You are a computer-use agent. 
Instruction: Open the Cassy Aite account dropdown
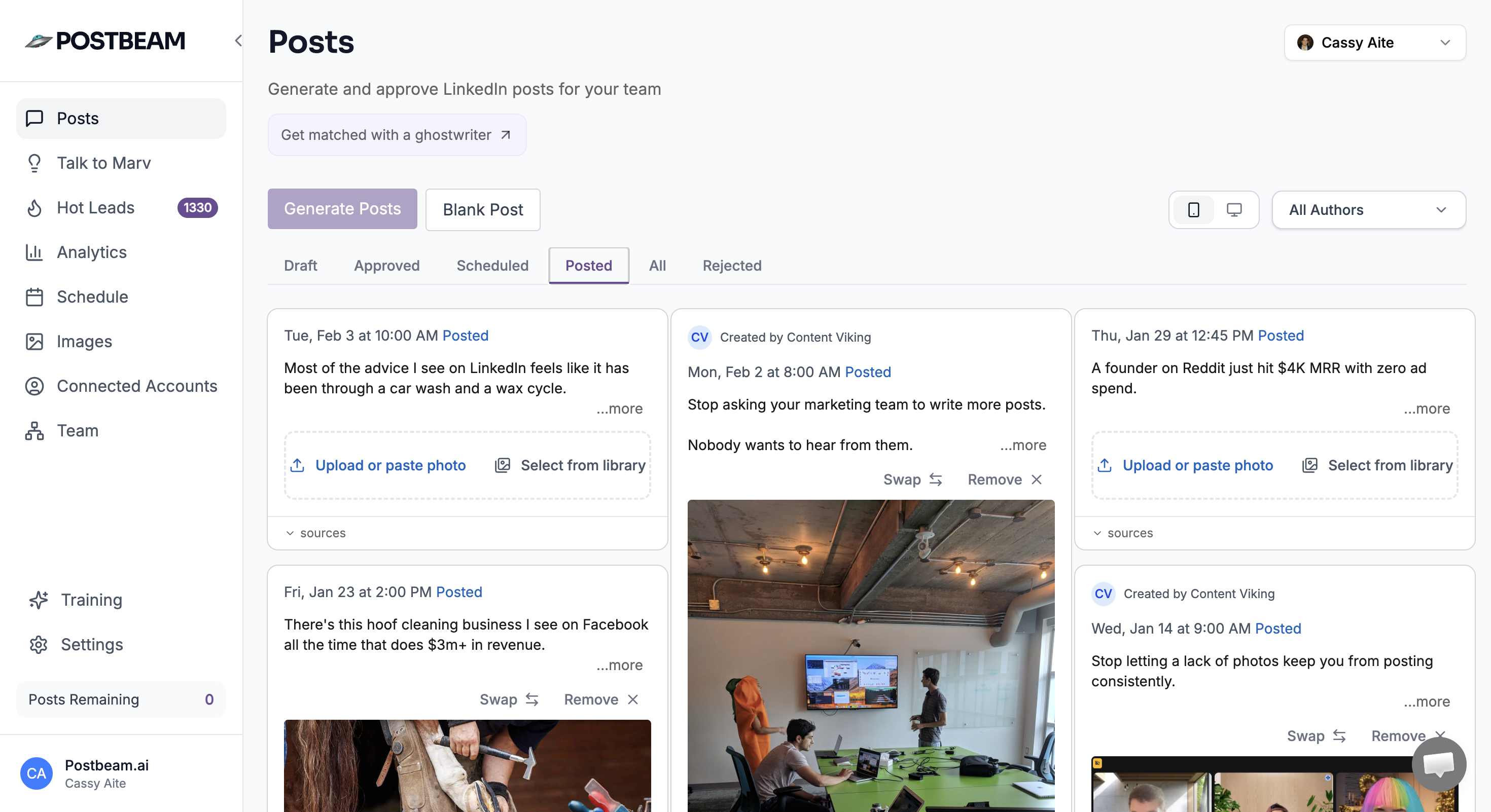coord(1374,43)
